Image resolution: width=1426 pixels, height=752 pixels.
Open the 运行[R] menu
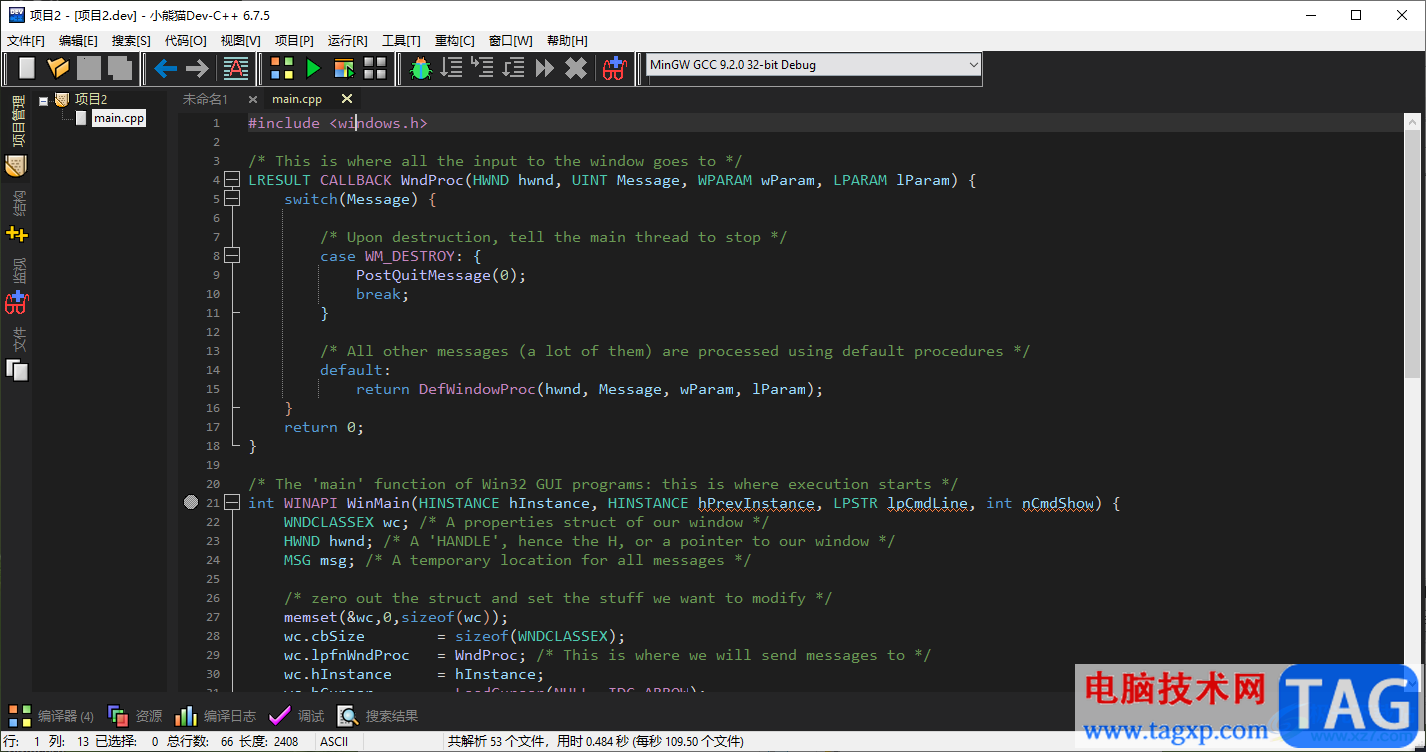coord(347,40)
